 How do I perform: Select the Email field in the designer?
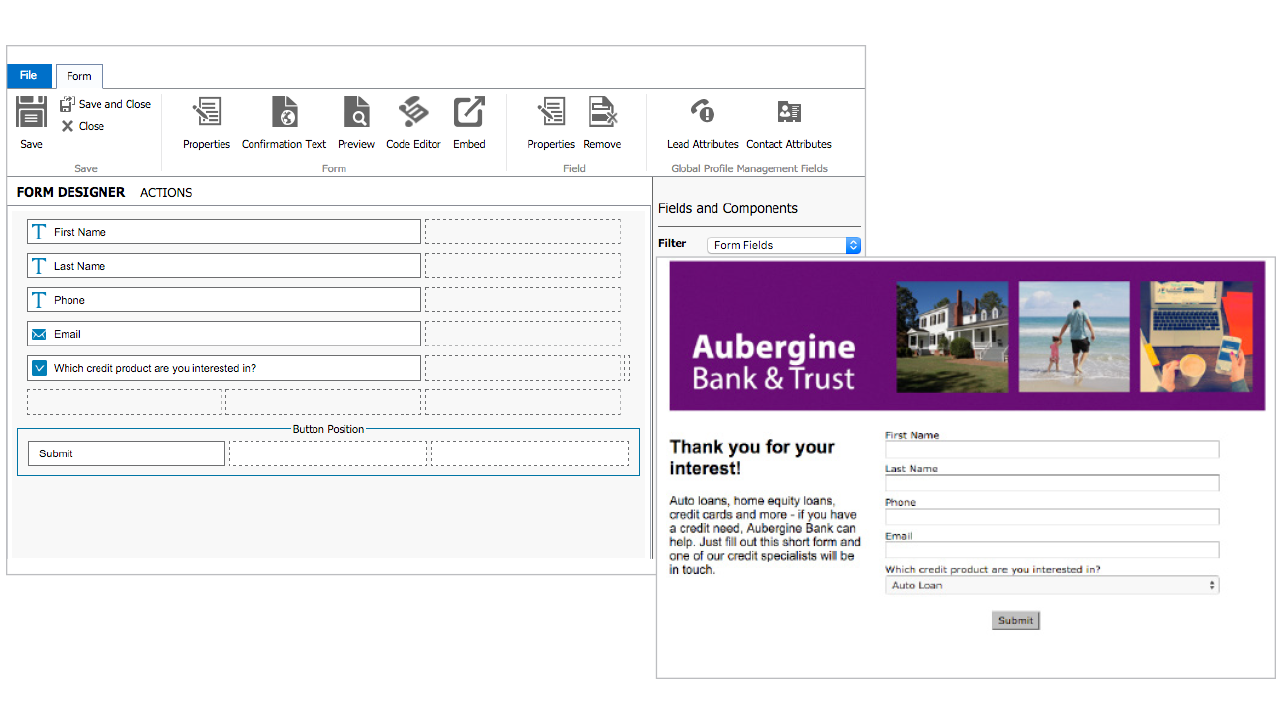click(x=223, y=334)
